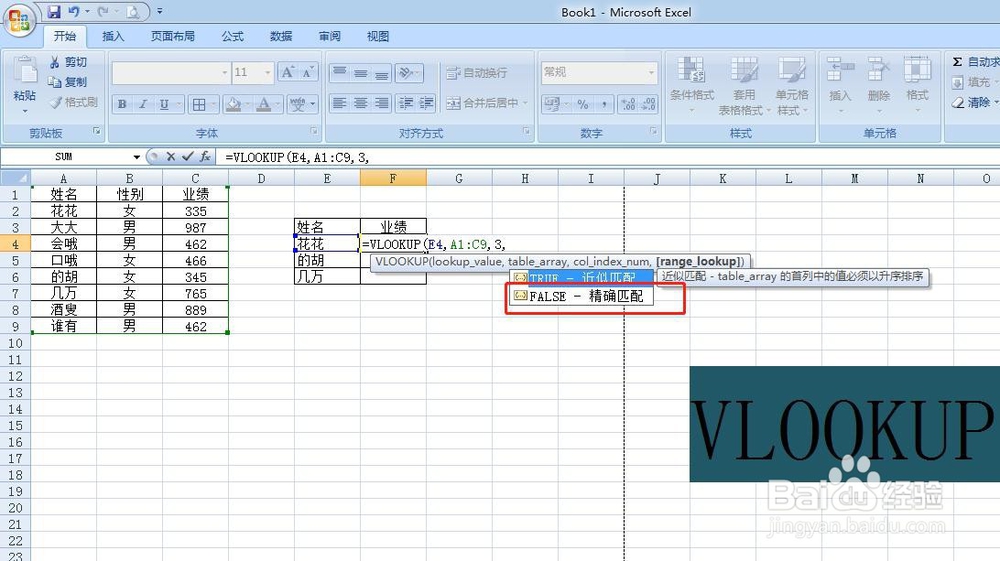Delete cells with 删除

coord(878,85)
